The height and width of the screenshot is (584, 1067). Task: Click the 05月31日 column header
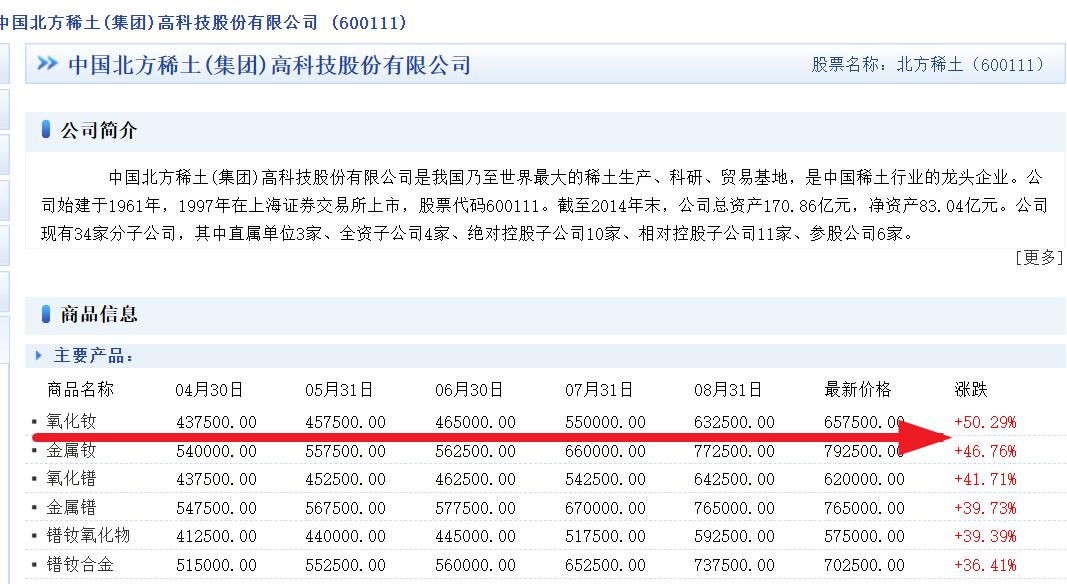coord(339,390)
